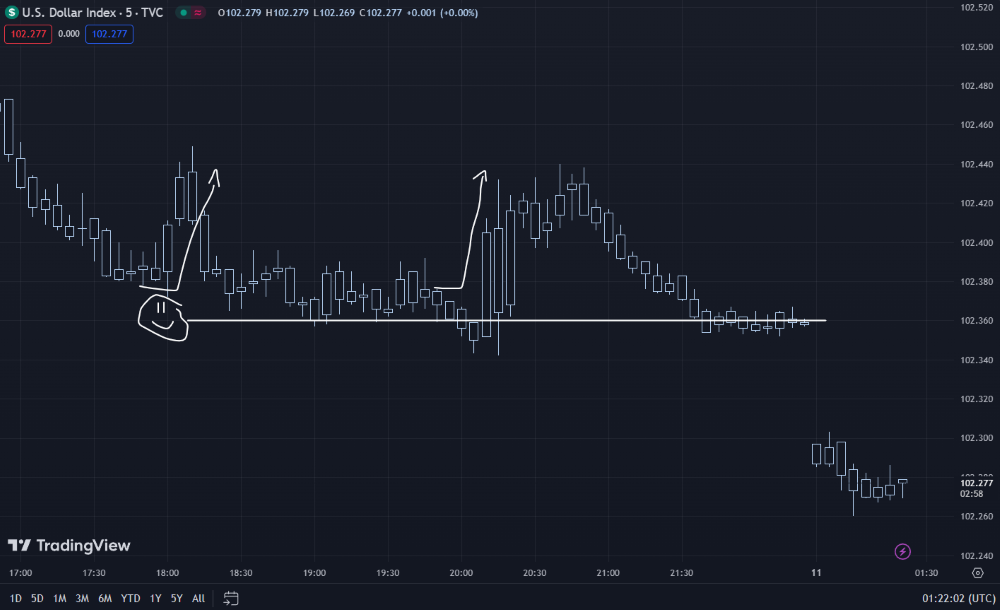1000x610 pixels.
Task: Select the All time range
Action: click(x=198, y=599)
